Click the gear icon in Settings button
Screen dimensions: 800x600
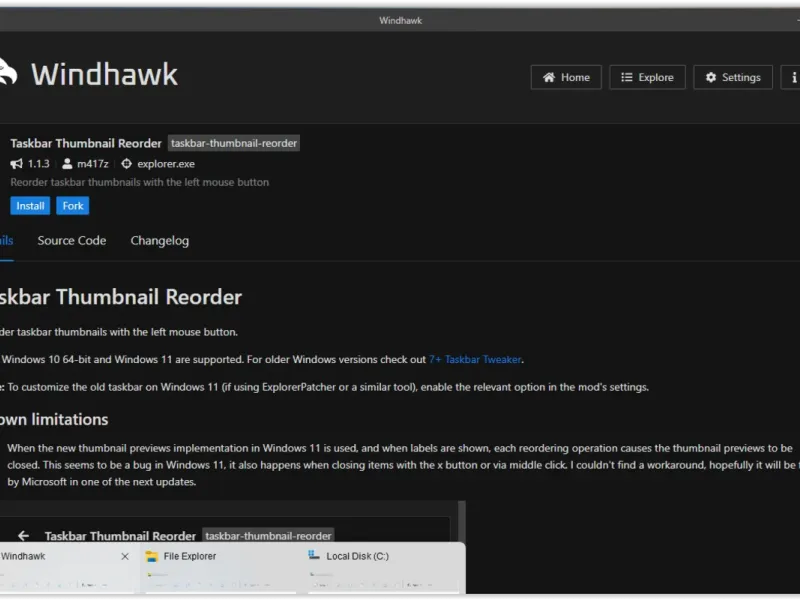pos(711,78)
